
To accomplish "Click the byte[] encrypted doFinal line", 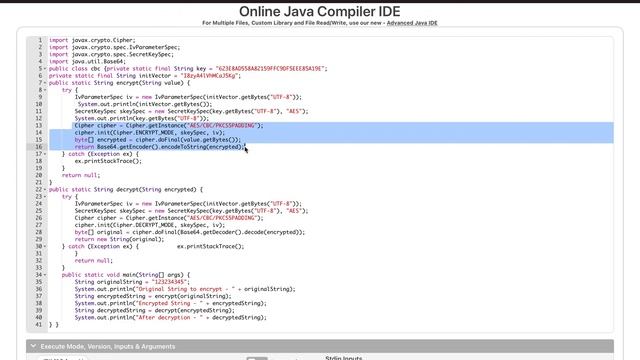I will (158, 140).
